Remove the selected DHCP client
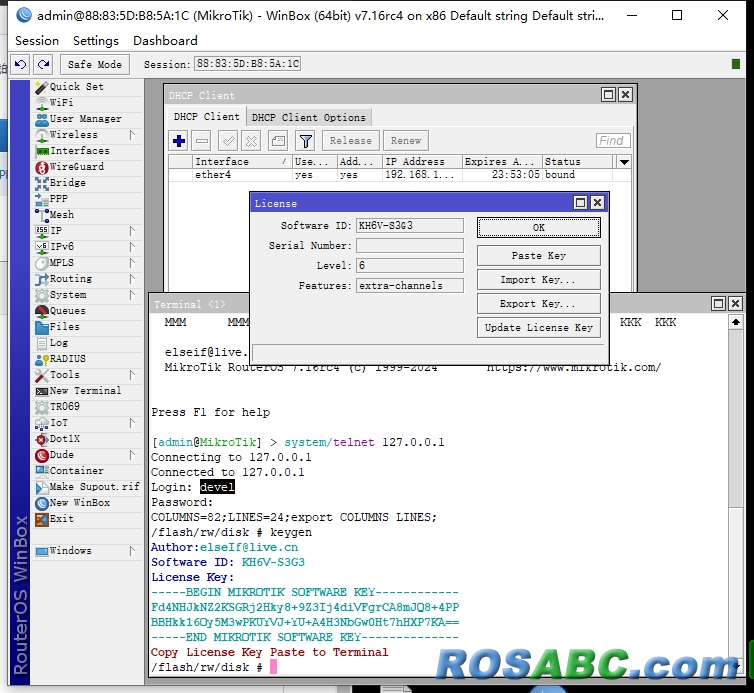 coord(202,141)
